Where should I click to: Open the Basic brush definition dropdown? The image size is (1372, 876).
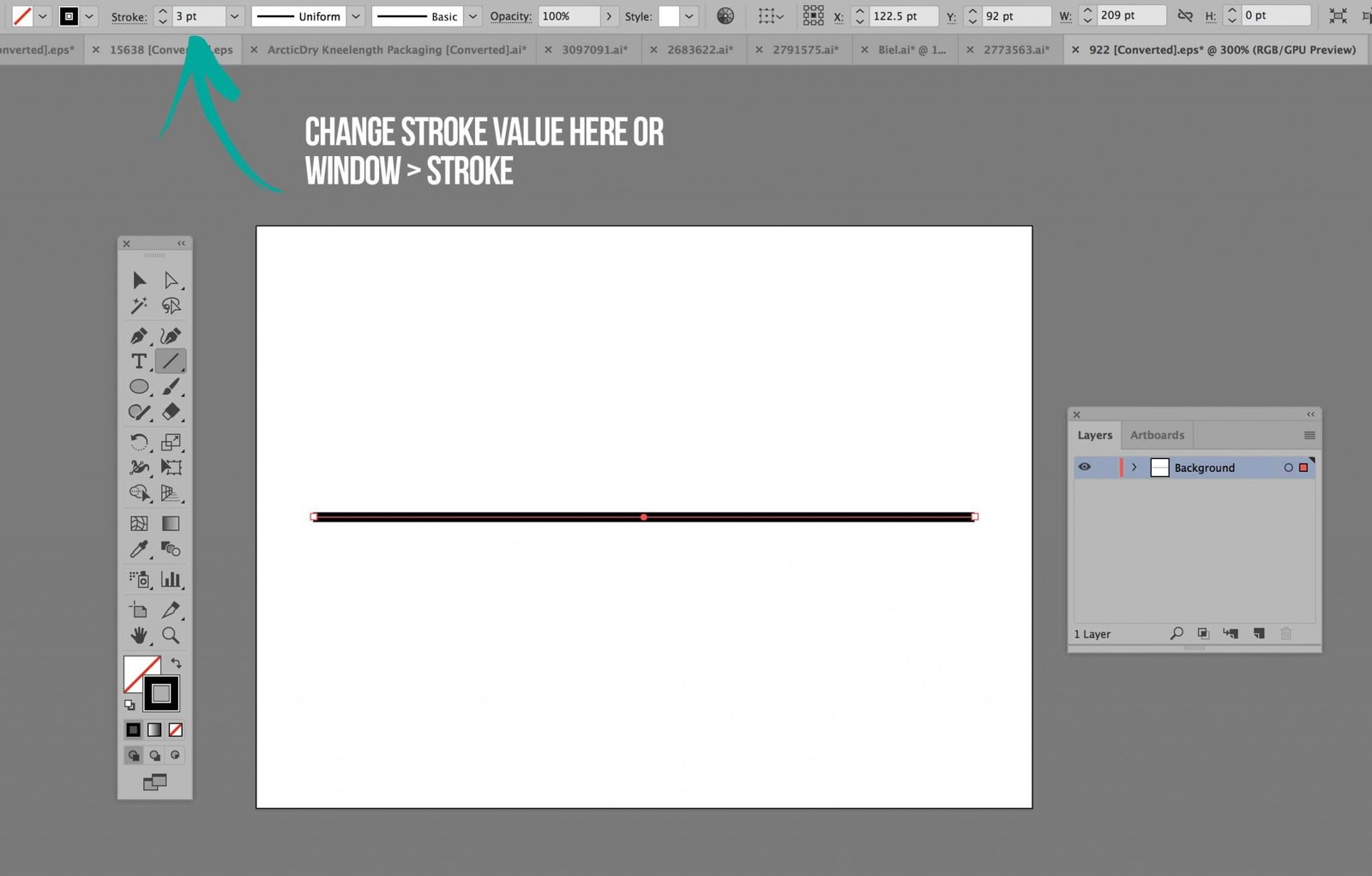pyautogui.click(x=472, y=15)
